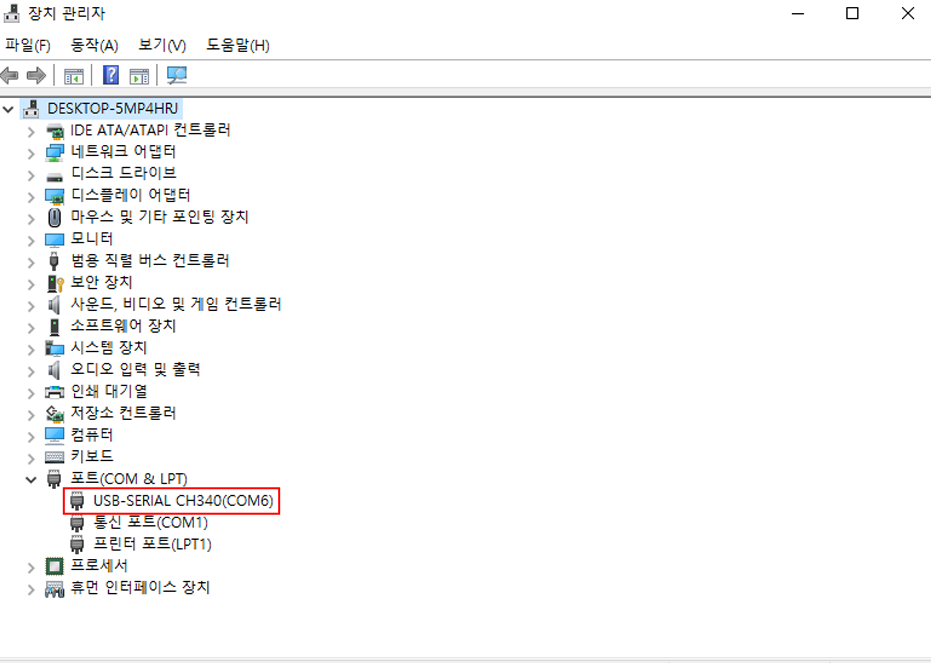Select USB-SERIAL CH340(COM6) device
Screen dimensions: 931x663
(x=183, y=500)
